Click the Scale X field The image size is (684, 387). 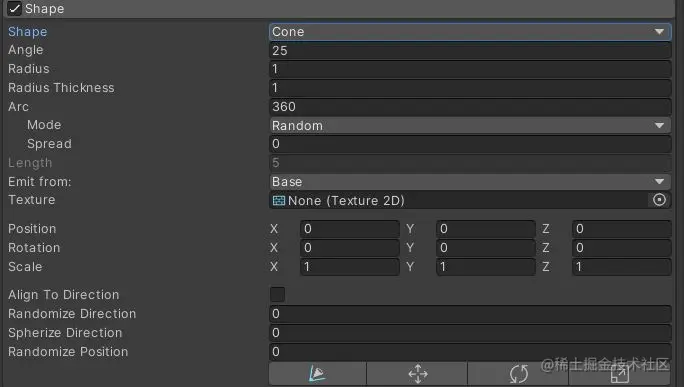point(349,267)
